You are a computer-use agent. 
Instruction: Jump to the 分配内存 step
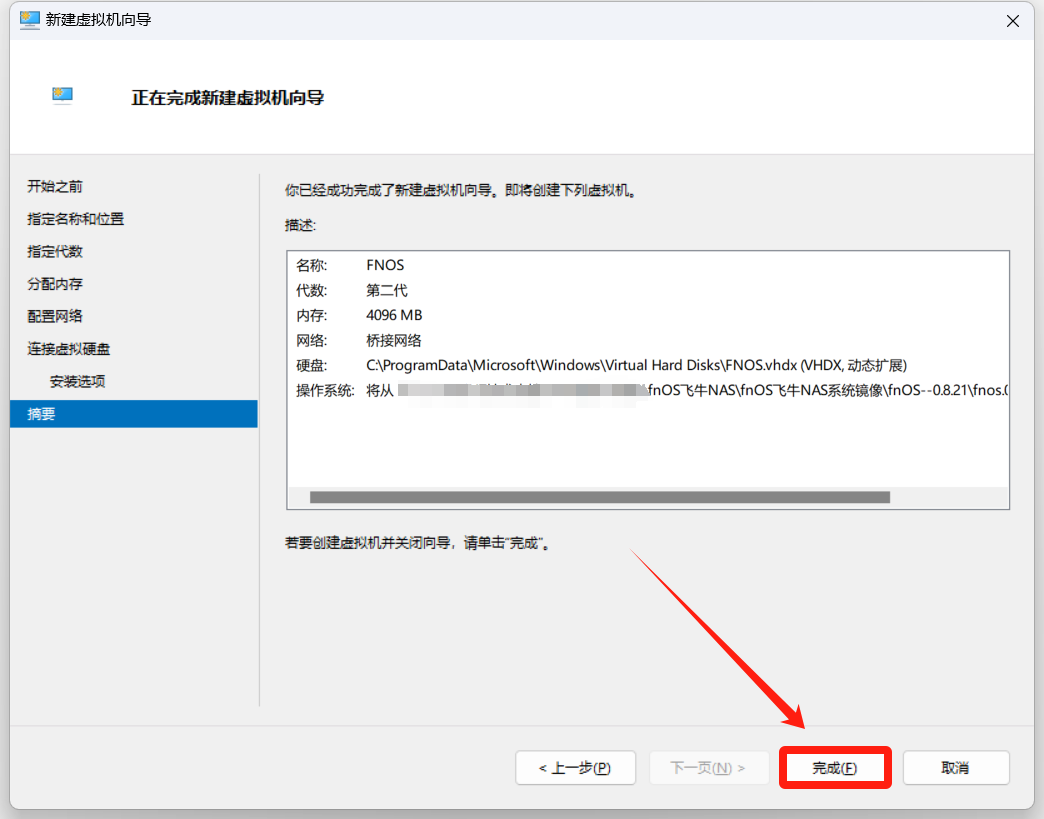[x=55, y=284]
